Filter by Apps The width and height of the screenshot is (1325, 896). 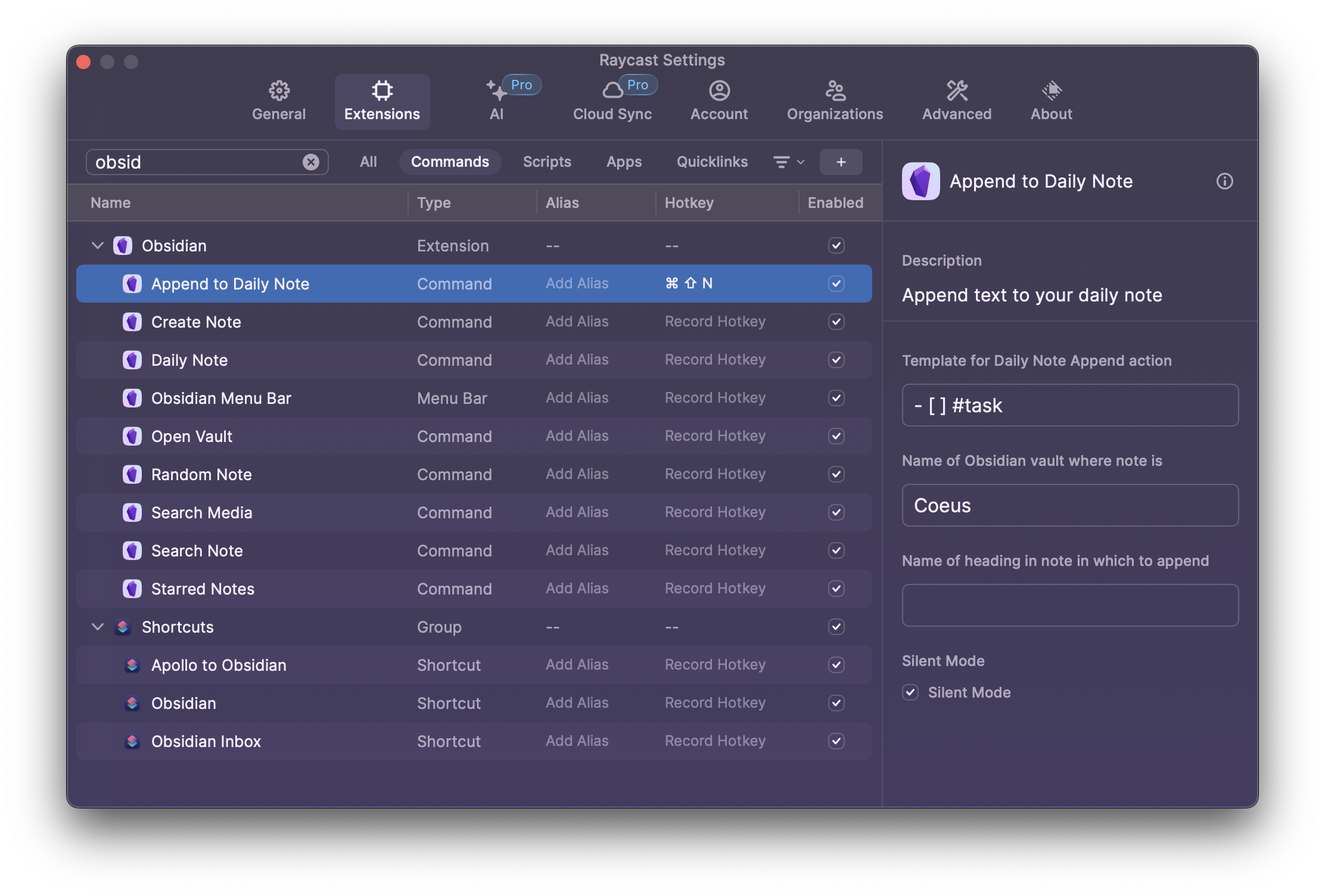point(624,162)
